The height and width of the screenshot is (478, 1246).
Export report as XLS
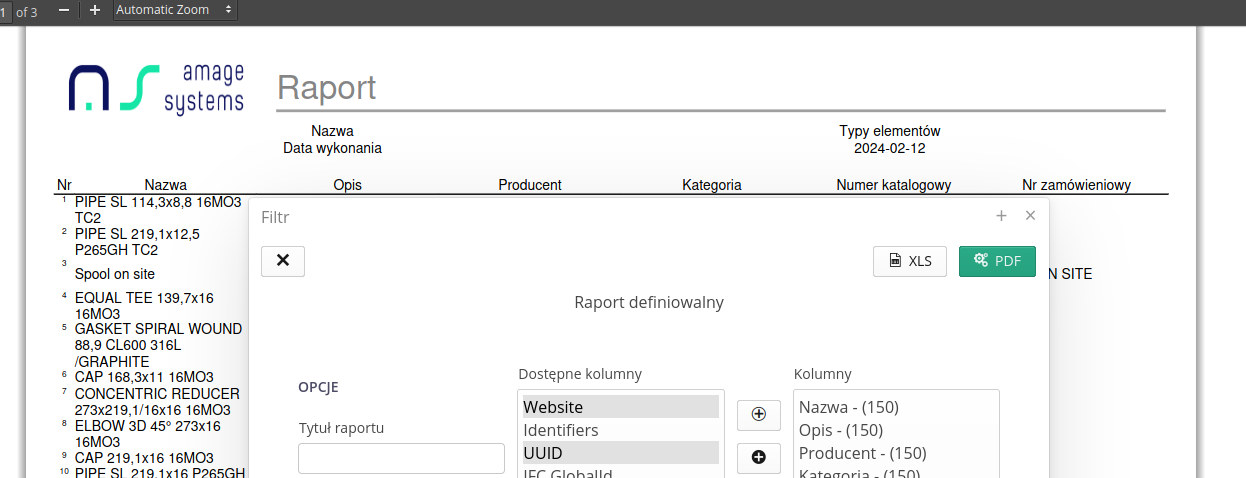910,261
